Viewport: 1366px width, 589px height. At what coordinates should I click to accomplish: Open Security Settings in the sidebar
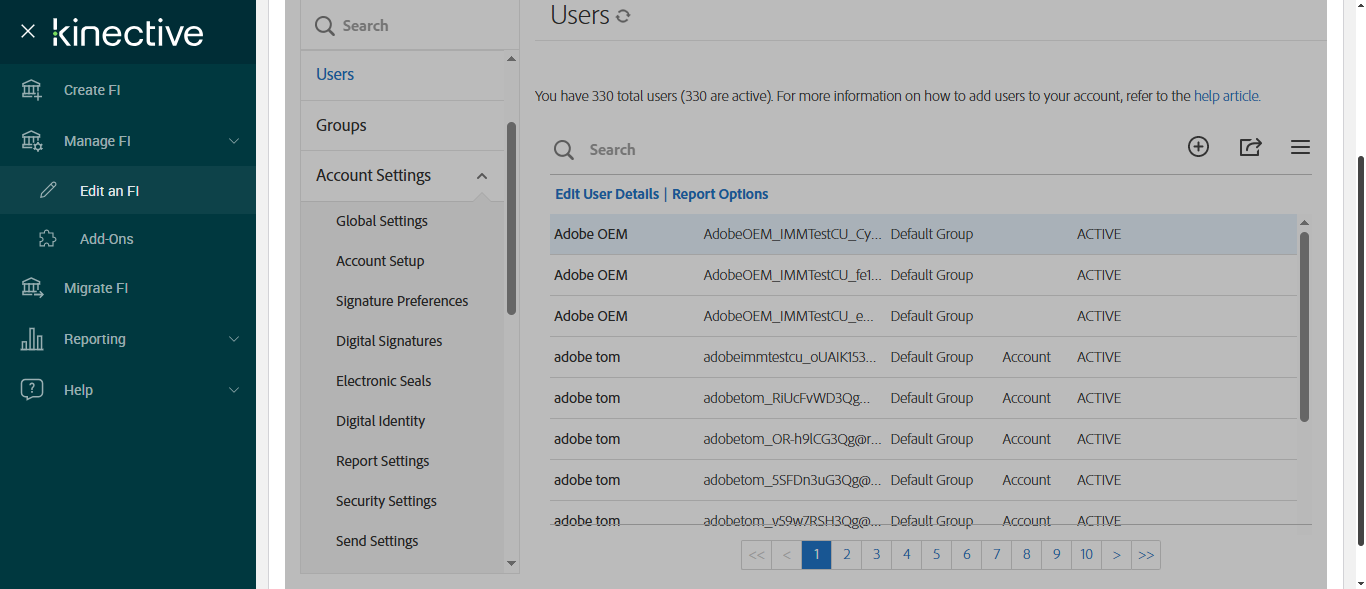click(386, 501)
